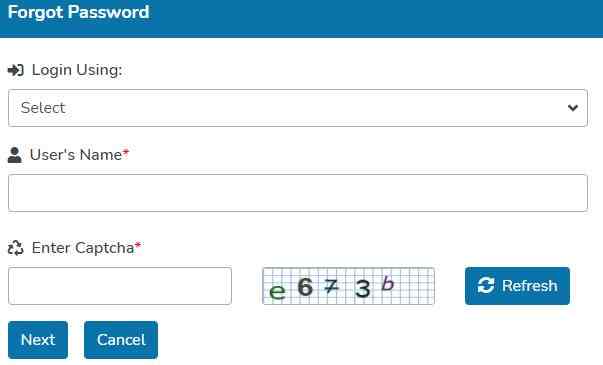This screenshot has height=365, width=603.
Task: Click the sync arrows icon inside the Refresh button
Action: [x=486, y=285]
